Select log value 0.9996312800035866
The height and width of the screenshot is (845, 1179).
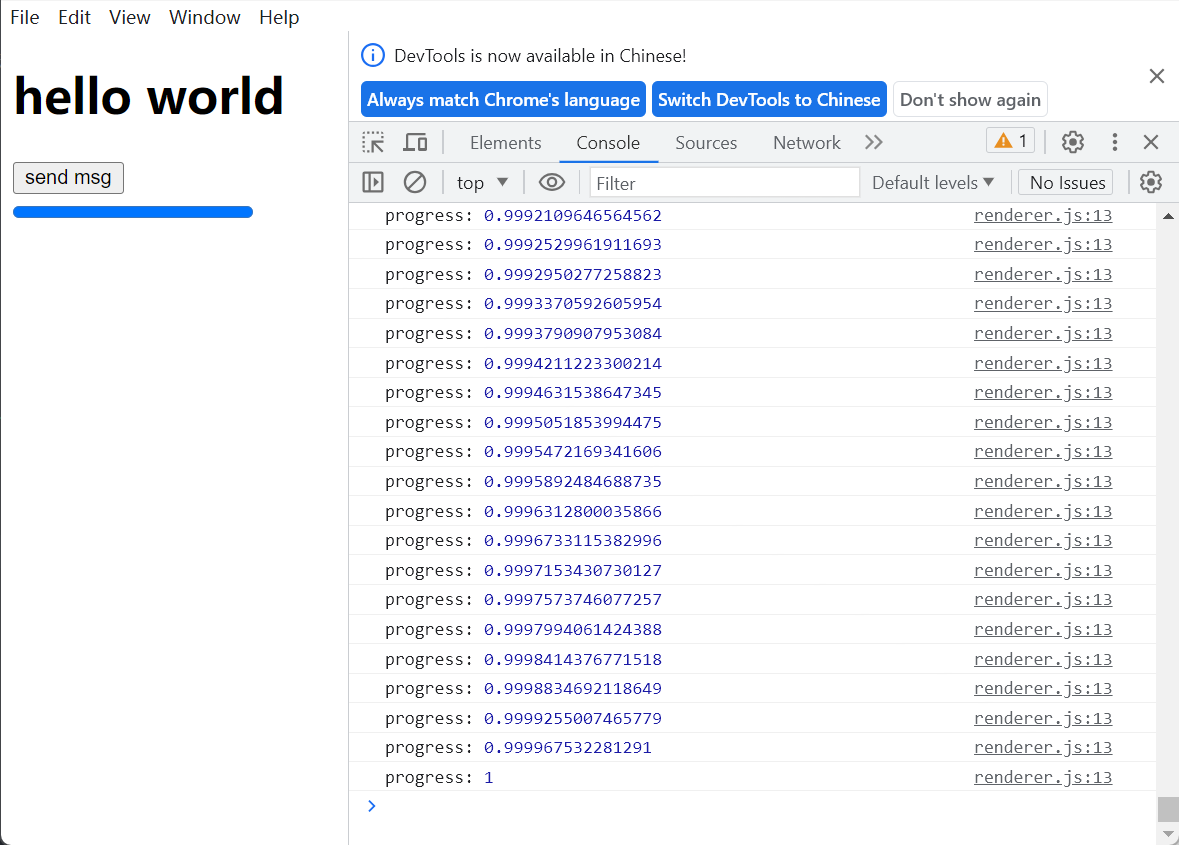pyautogui.click(x=573, y=512)
